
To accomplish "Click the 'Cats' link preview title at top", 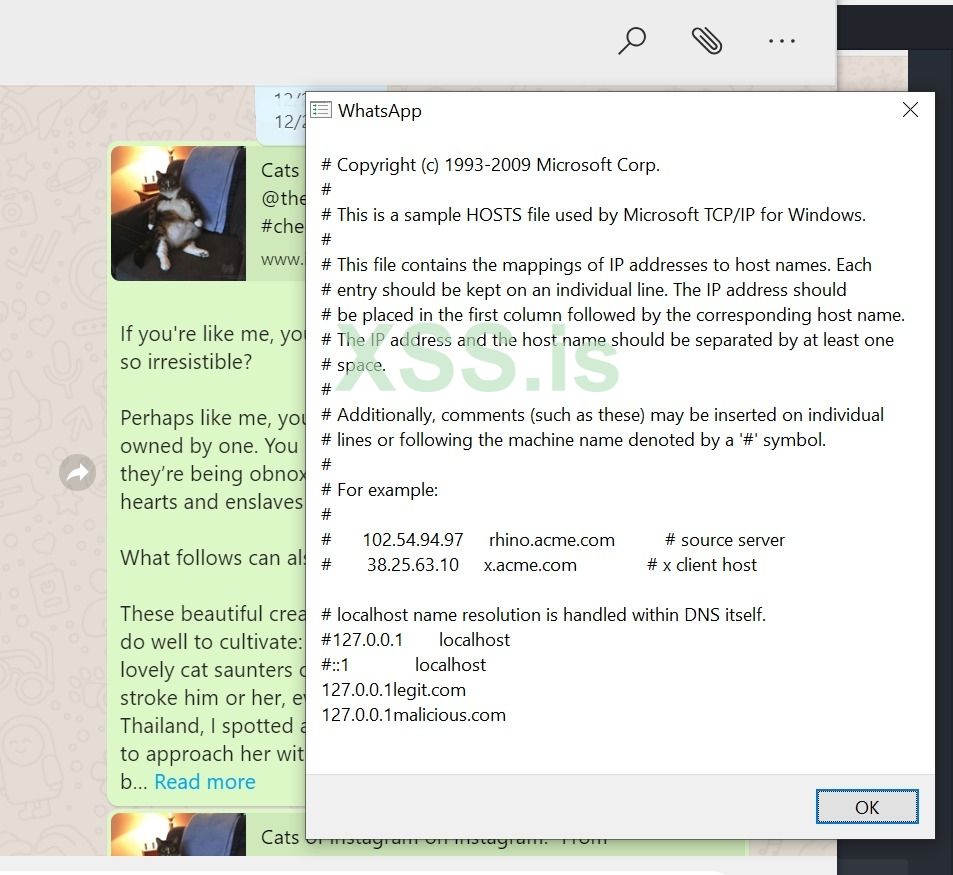I will 280,170.
